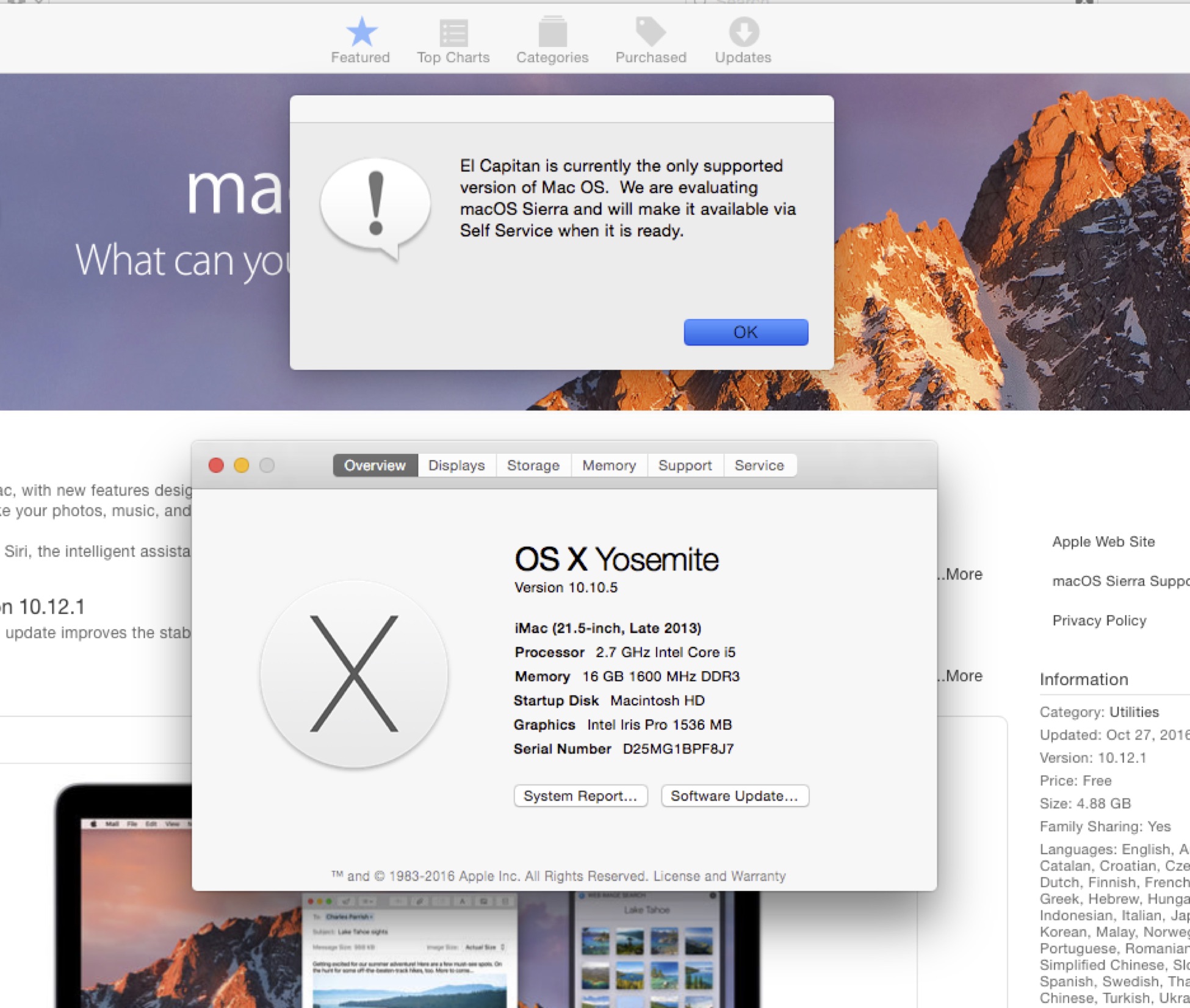Click the Featured star icon
The width and height of the screenshot is (1190, 1008).
[361, 32]
